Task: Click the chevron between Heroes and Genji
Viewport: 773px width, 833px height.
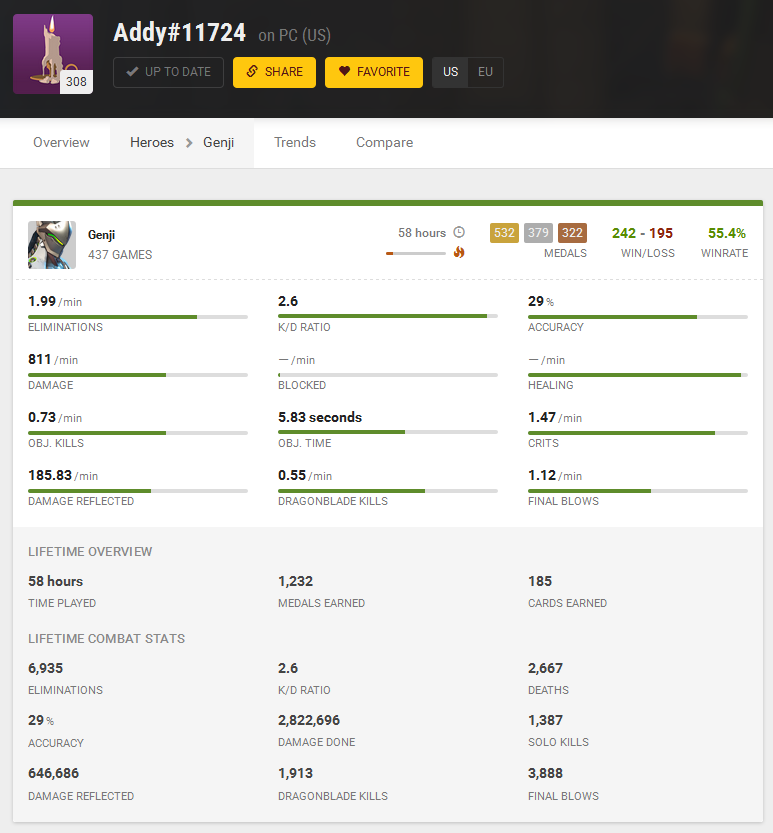Action: (x=189, y=143)
